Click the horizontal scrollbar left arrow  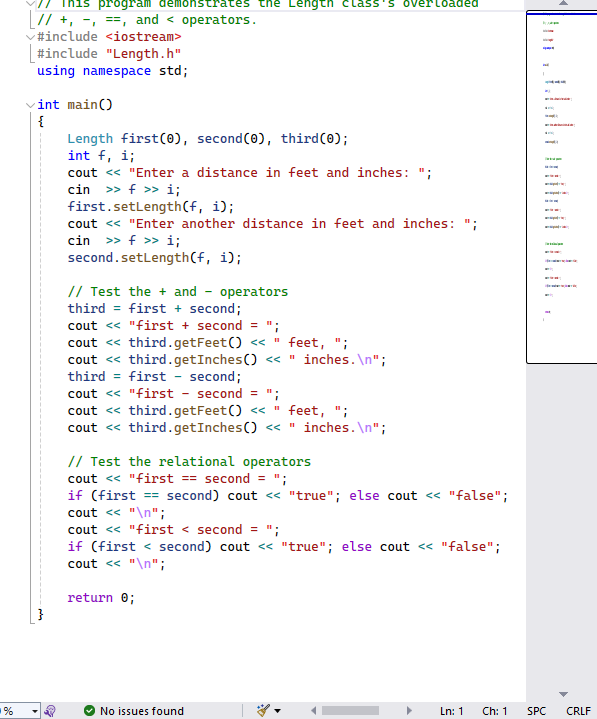click(314, 711)
